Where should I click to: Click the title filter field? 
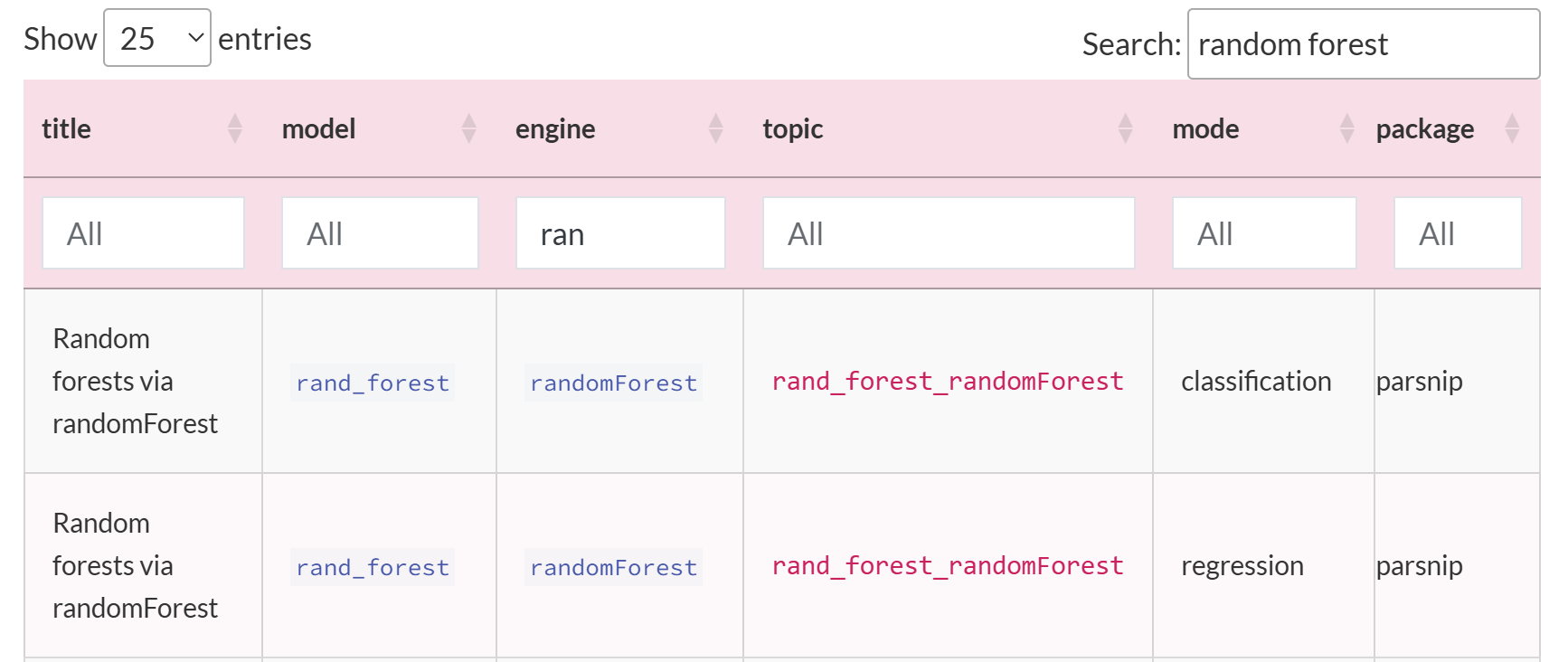point(143,233)
